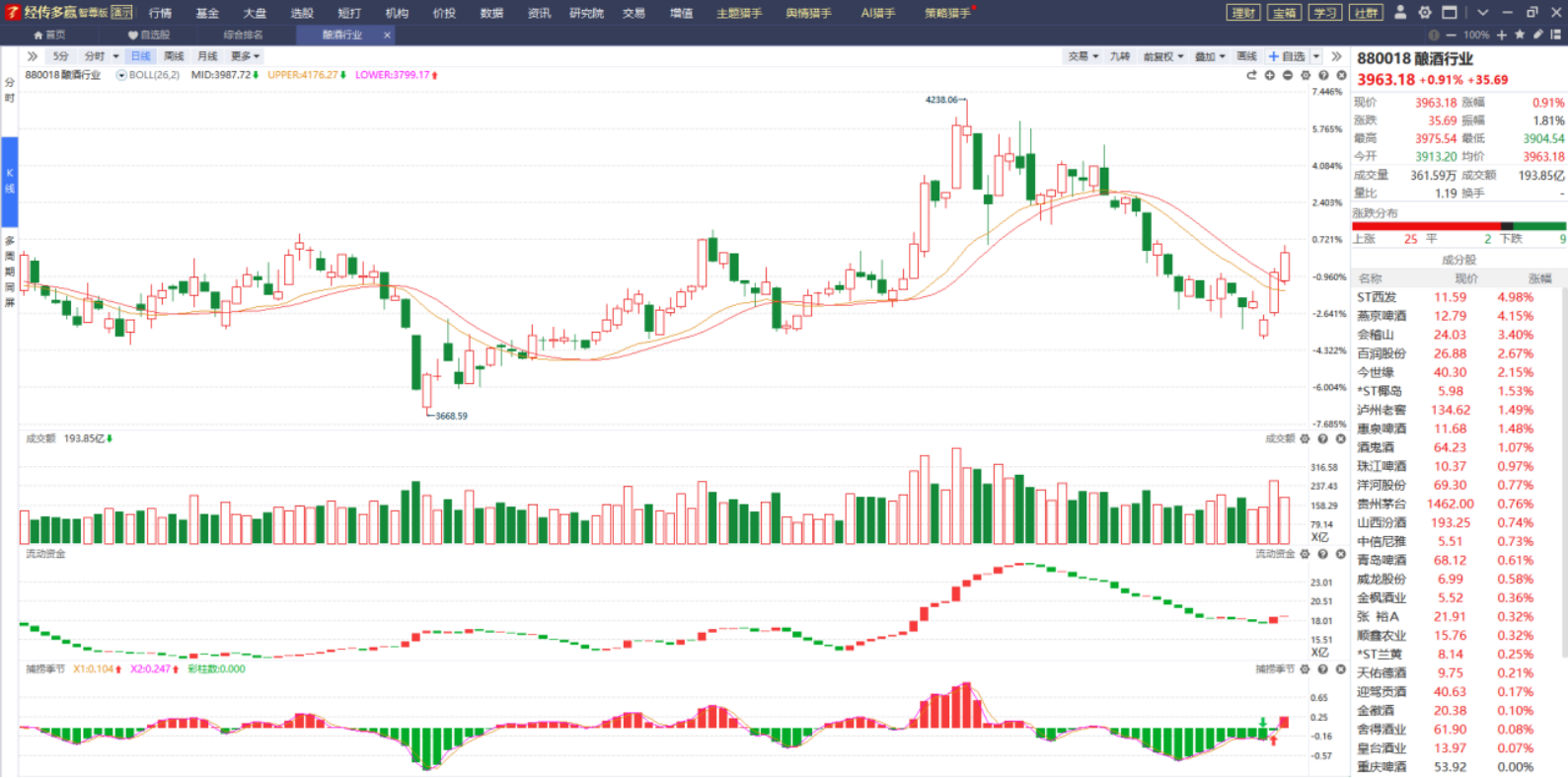Open settings gear of 成交额 volume panel
Image resolution: width=1568 pixels, height=778 pixels.
click(1306, 438)
